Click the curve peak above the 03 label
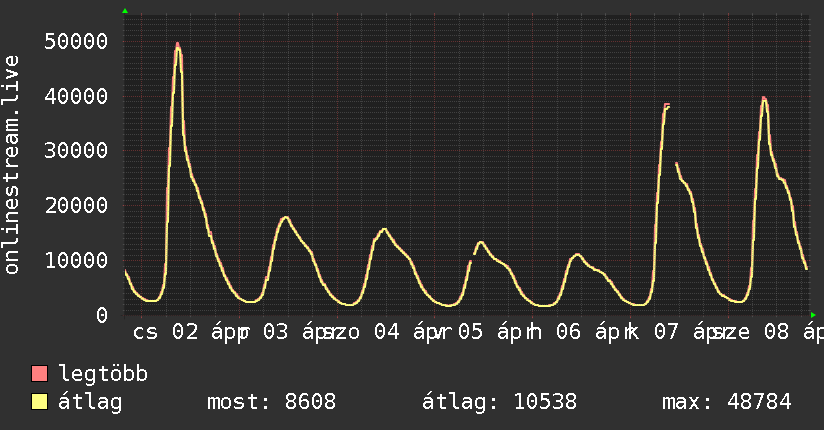824x430 pixels. coord(285,217)
